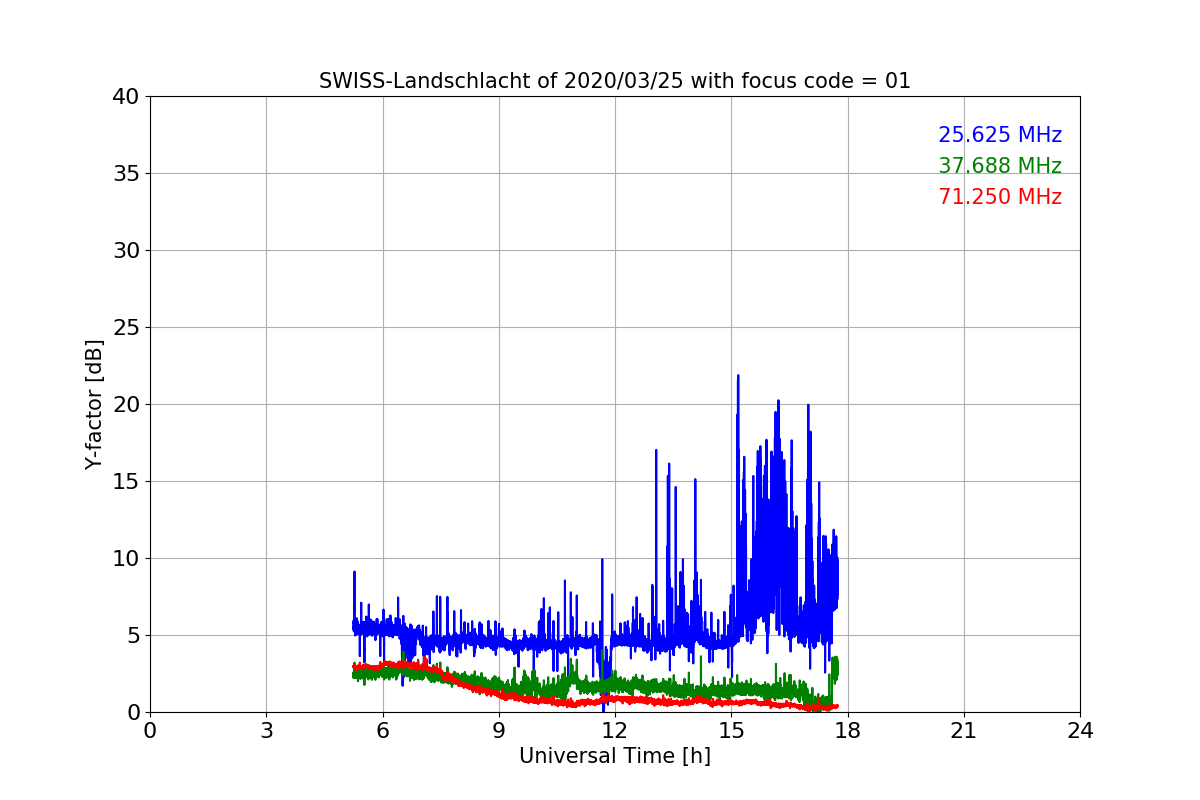Click the y-axis tick label 30

(x=125, y=251)
